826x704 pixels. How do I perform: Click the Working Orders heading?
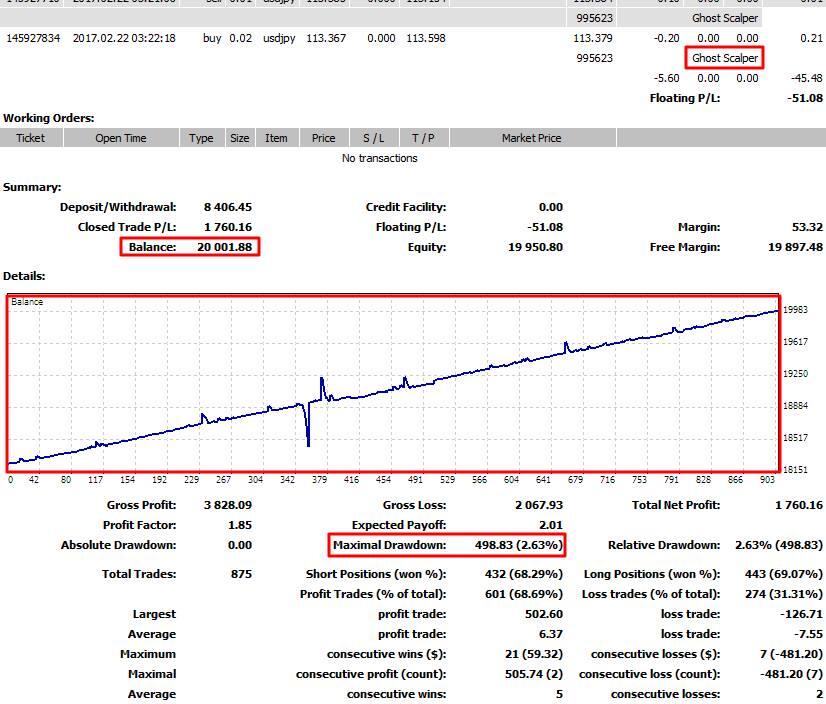tap(48, 118)
